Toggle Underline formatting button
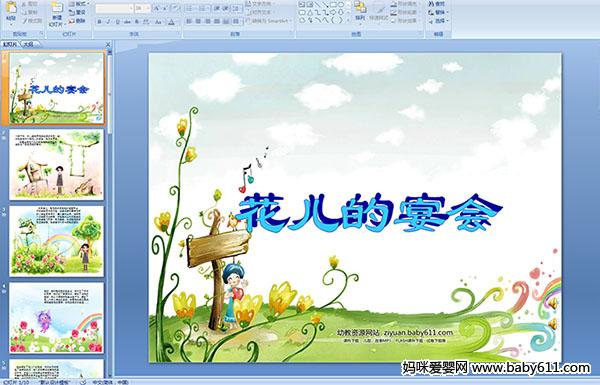Viewport: 600px width, 385px height. point(117,22)
